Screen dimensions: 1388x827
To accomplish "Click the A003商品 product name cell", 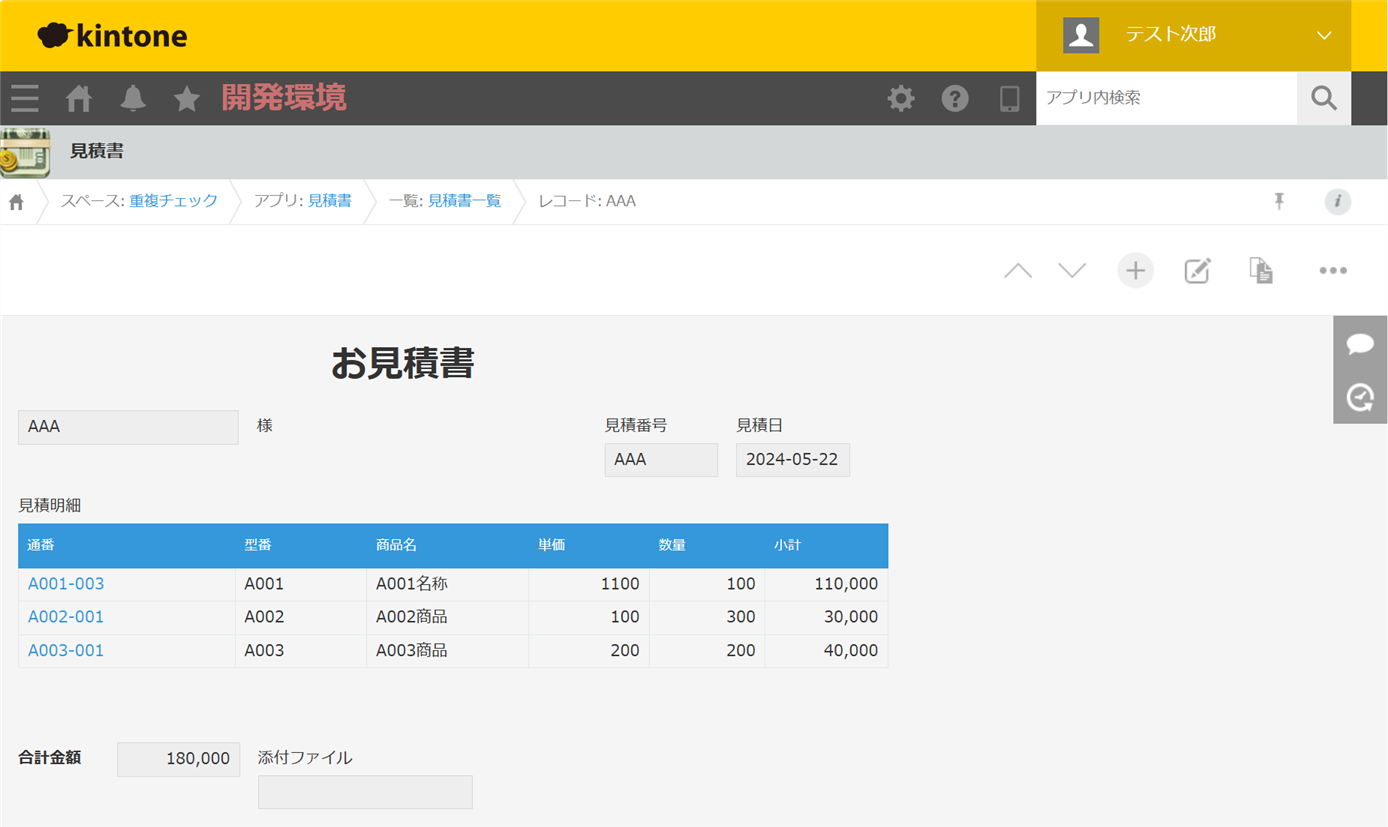I will 447,650.
